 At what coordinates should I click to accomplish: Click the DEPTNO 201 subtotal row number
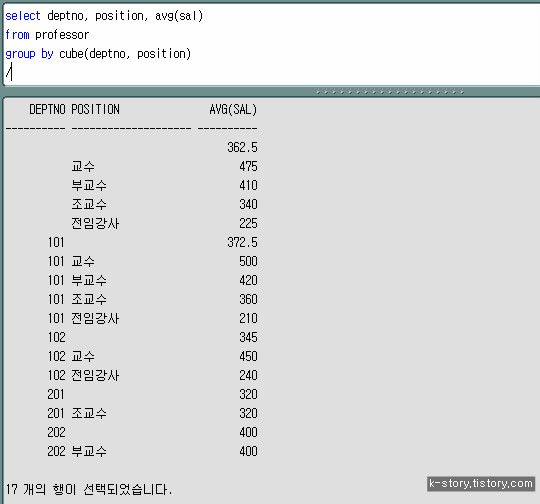[x=56, y=394]
